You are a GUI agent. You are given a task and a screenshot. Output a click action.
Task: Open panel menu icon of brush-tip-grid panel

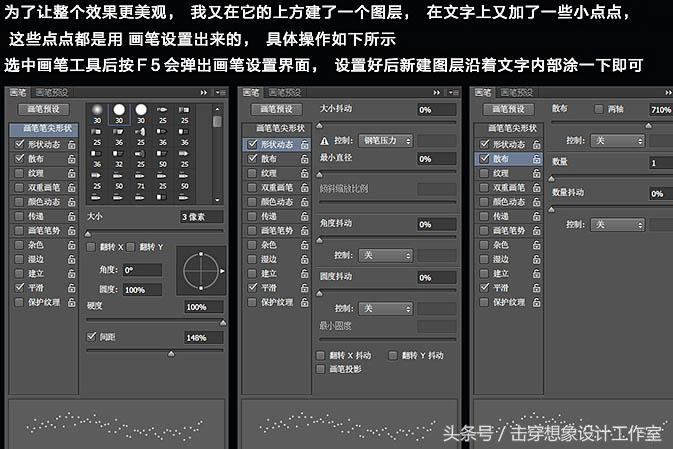(221, 92)
